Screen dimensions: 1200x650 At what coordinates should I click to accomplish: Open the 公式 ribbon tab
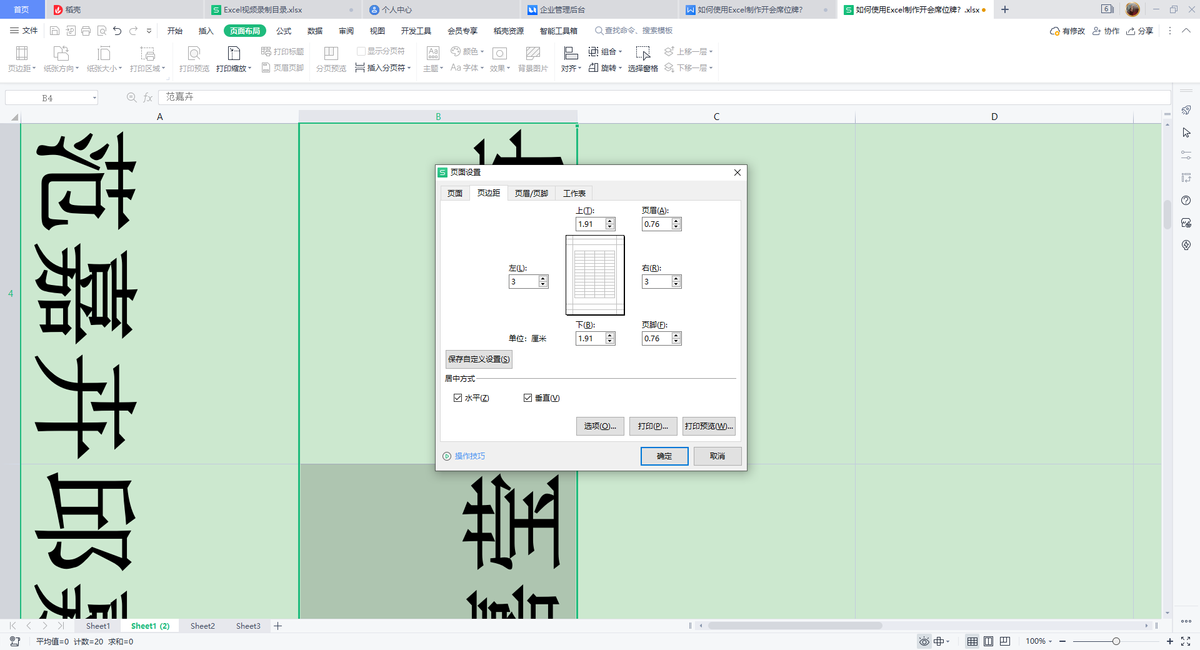click(x=284, y=31)
